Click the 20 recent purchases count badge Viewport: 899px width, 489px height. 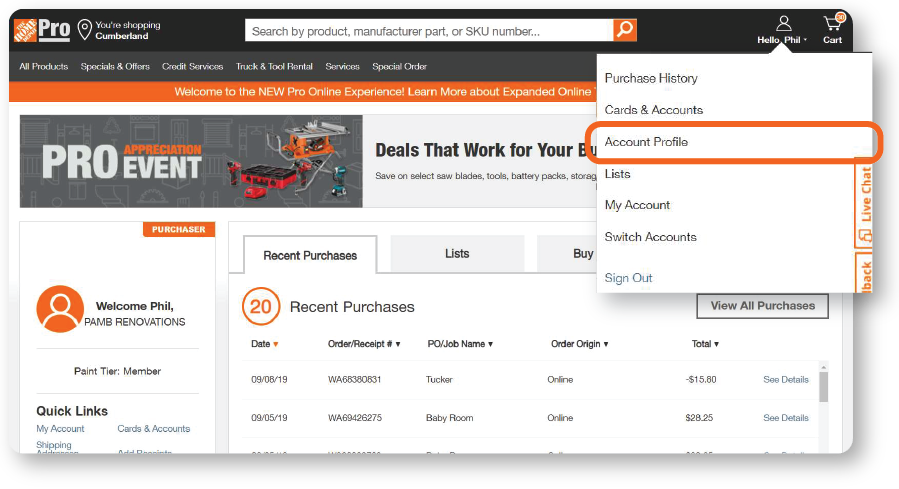[x=261, y=307]
